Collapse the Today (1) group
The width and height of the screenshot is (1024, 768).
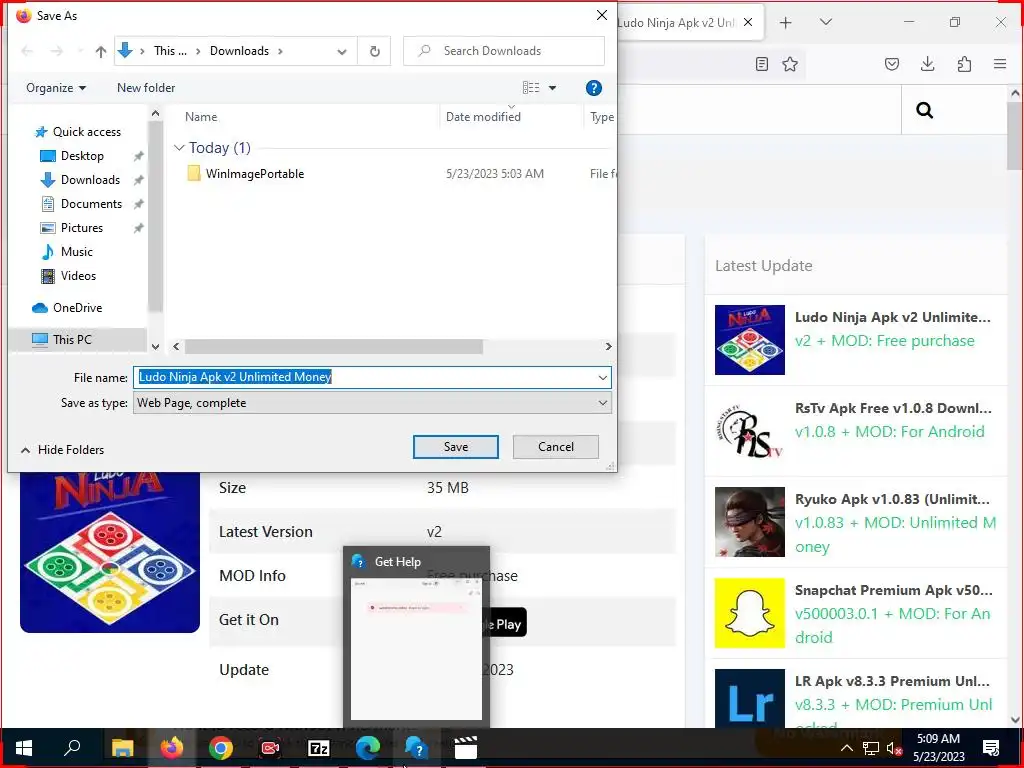179,148
